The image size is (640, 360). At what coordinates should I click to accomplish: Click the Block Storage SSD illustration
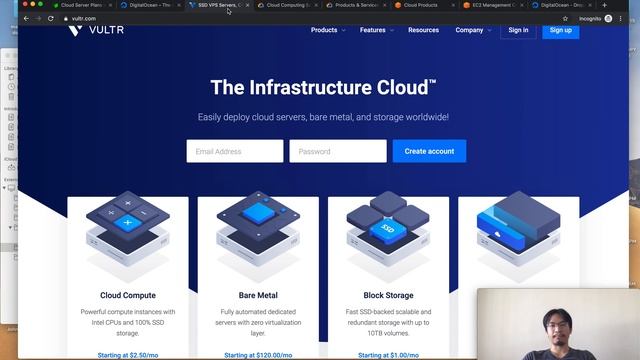click(388, 236)
